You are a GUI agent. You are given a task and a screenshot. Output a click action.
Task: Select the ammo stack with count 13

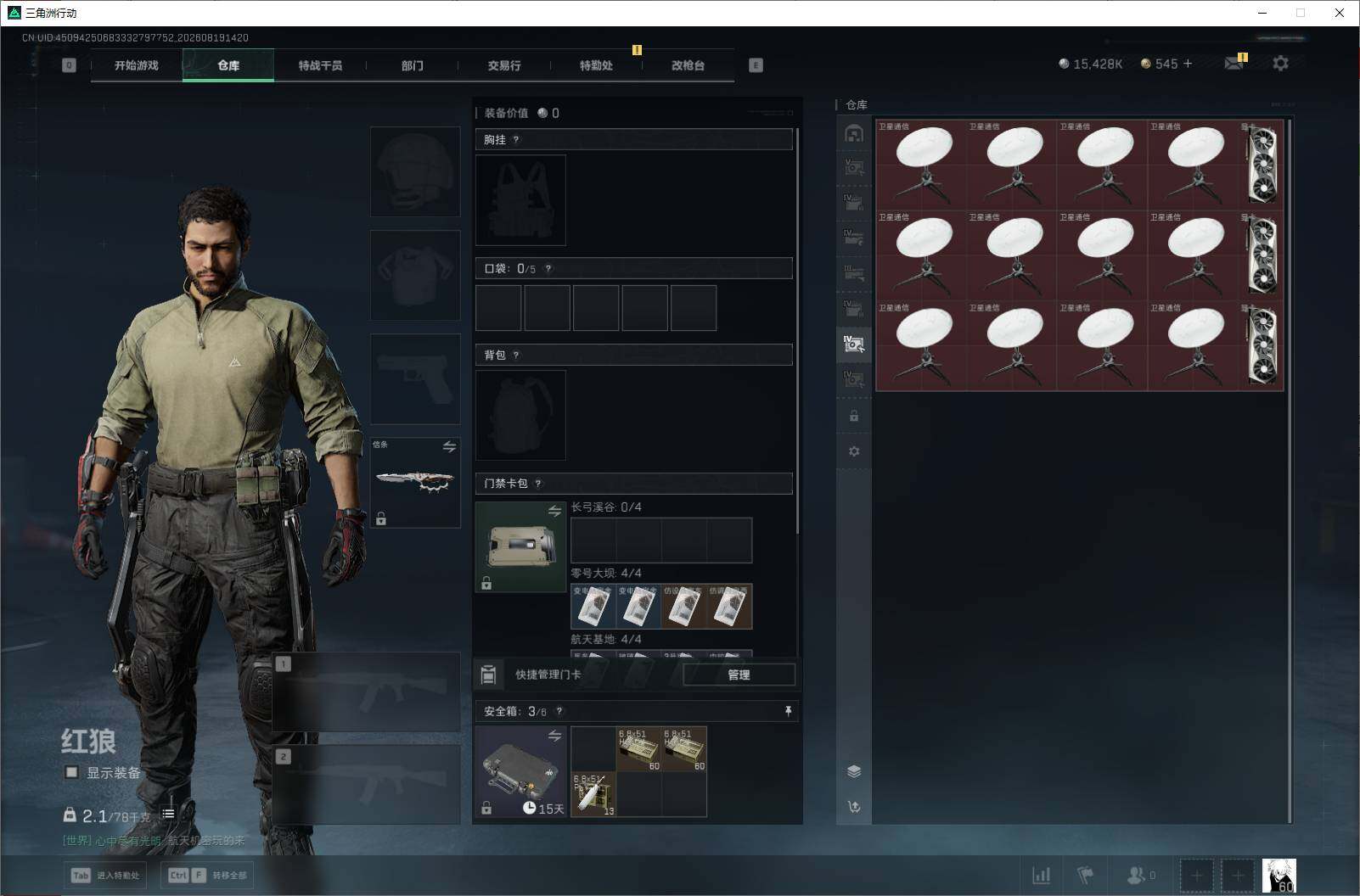point(593,794)
